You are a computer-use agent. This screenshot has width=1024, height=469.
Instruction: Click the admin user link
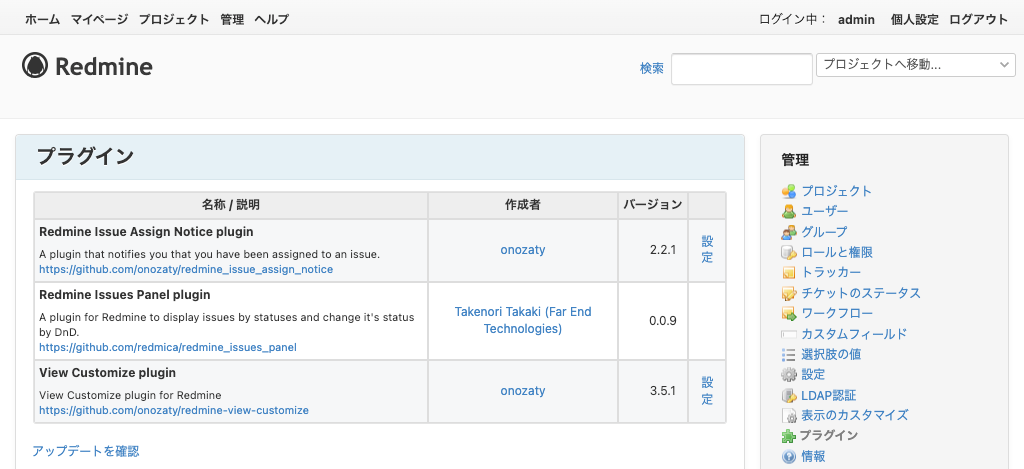coord(856,19)
